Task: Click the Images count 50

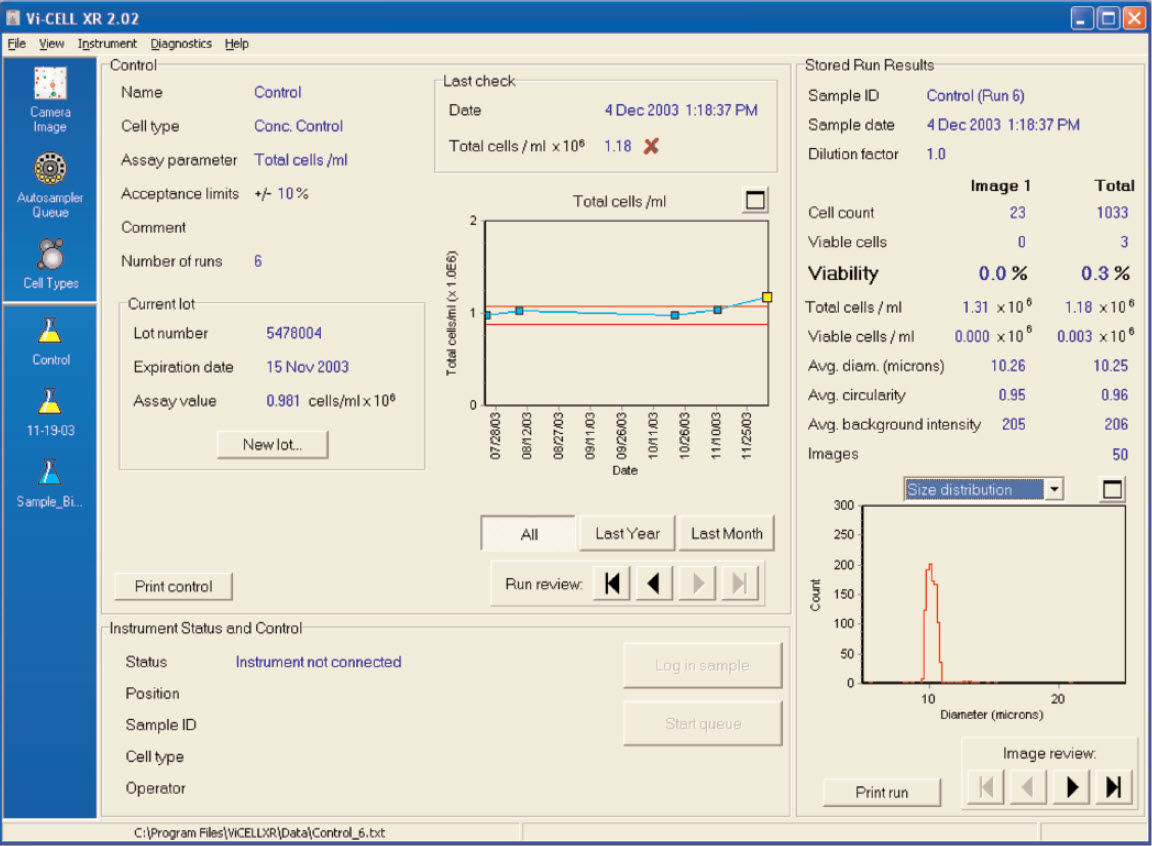Action: [1120, 455]
